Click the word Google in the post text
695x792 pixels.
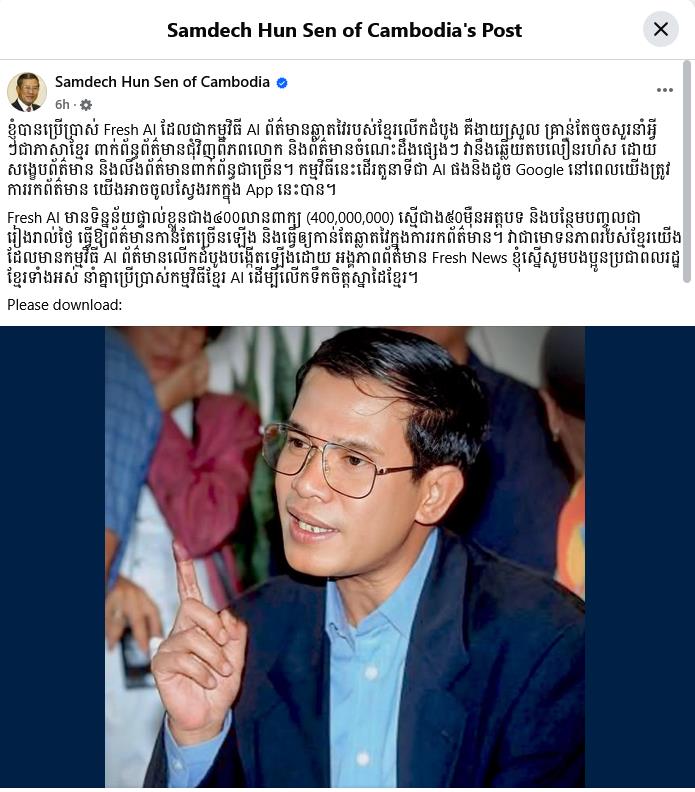coord(539,170)
